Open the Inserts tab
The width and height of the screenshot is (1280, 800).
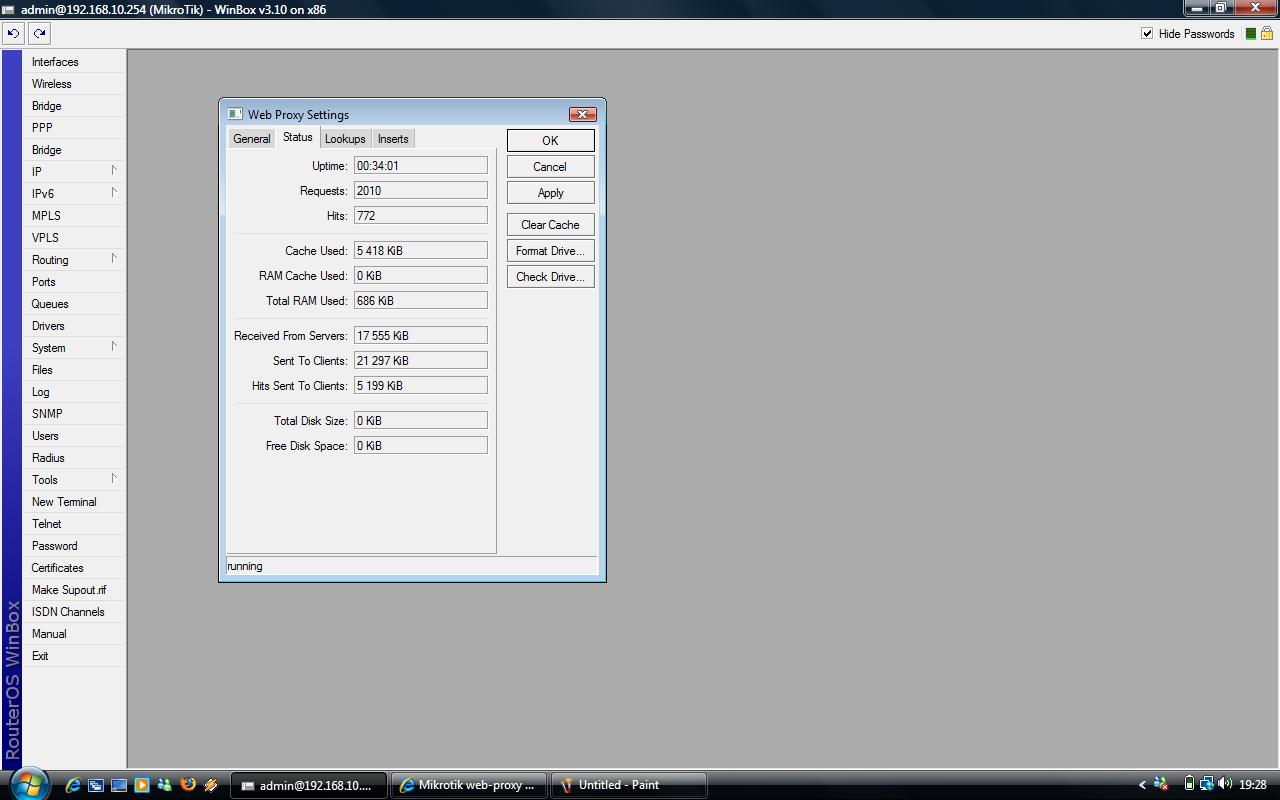point(393,139)
